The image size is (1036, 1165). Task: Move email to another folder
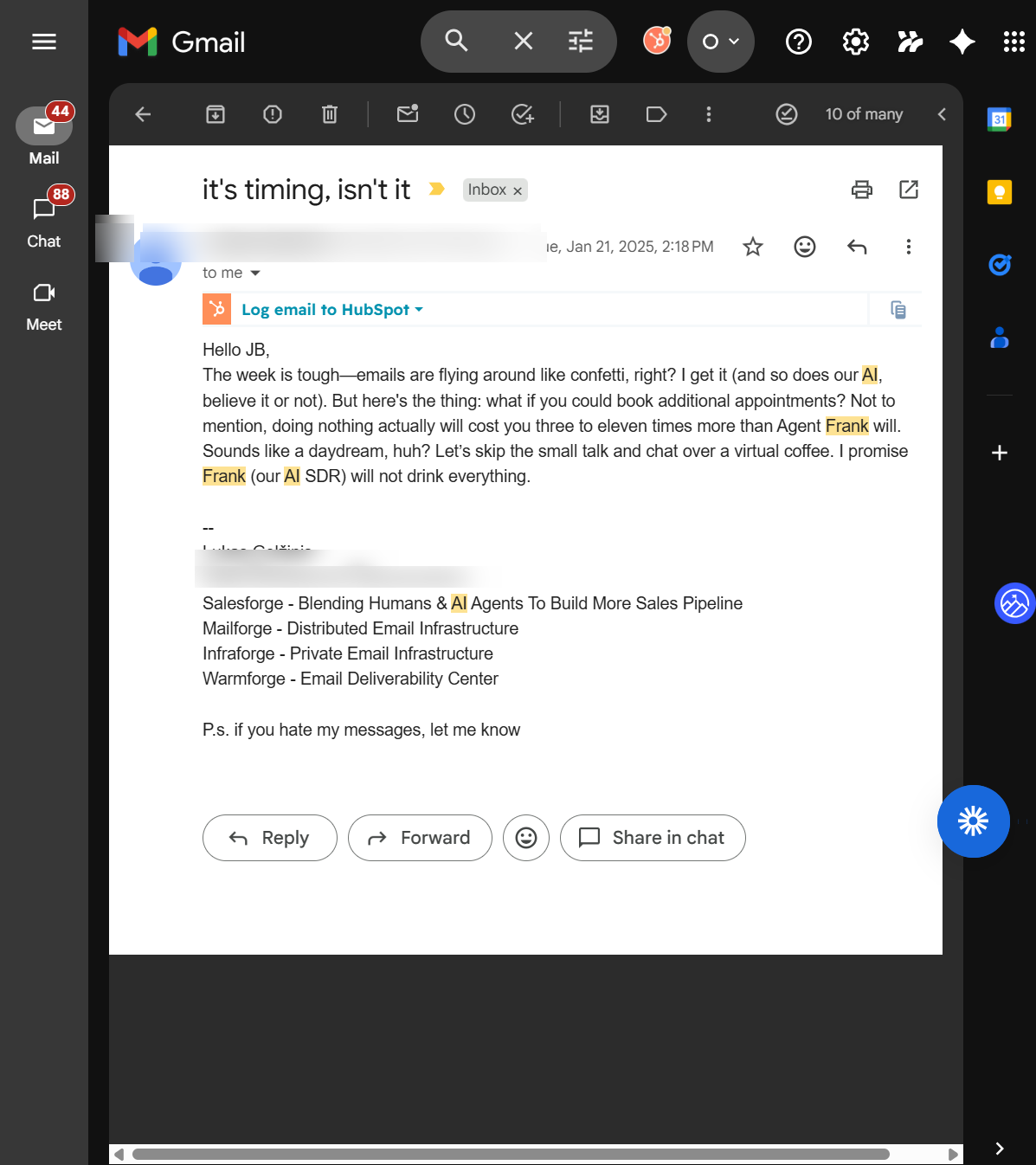[x=600, y=114]
